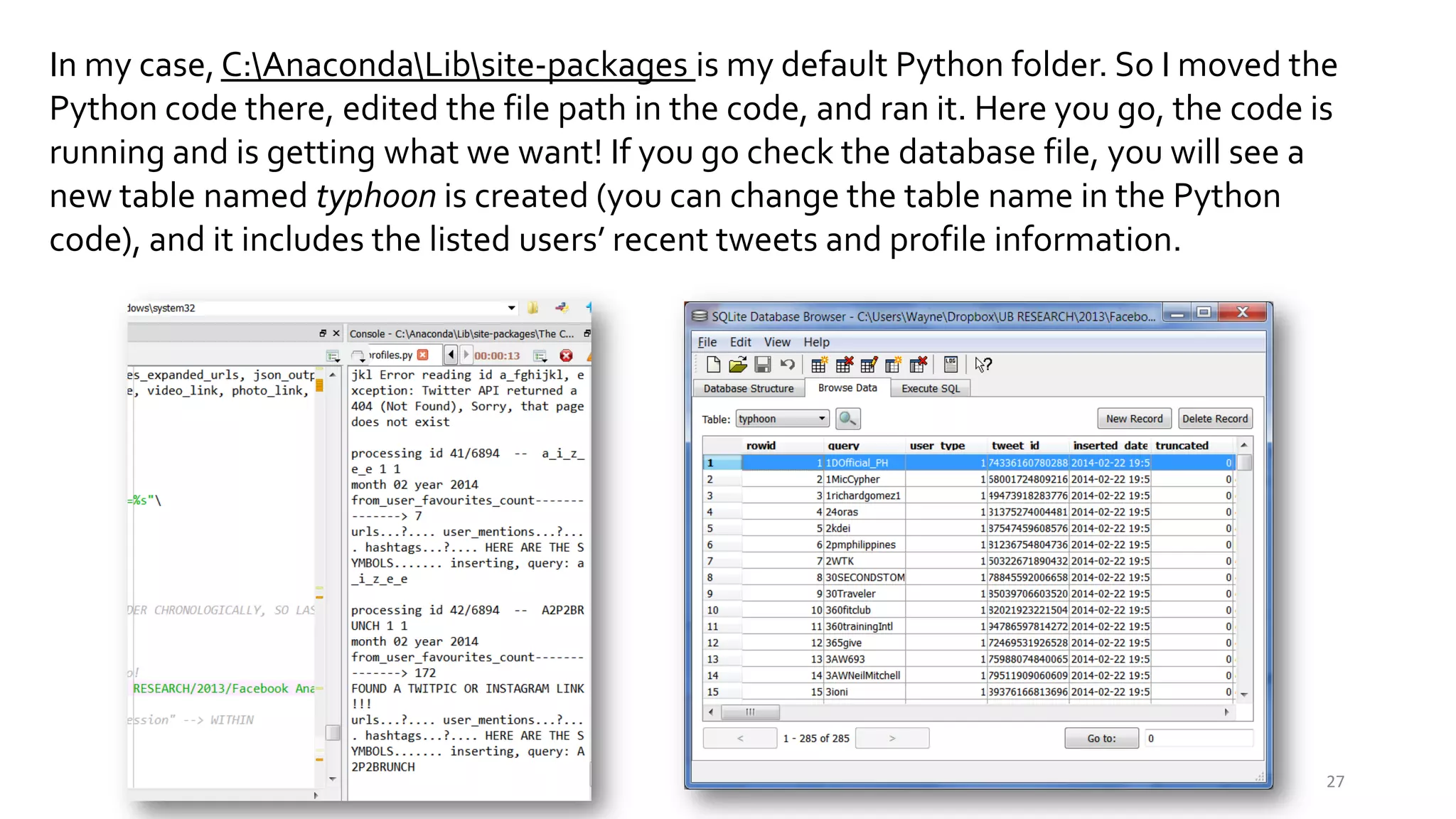Click previous page '<' button
1456x819 pixels.
point(740,739)
